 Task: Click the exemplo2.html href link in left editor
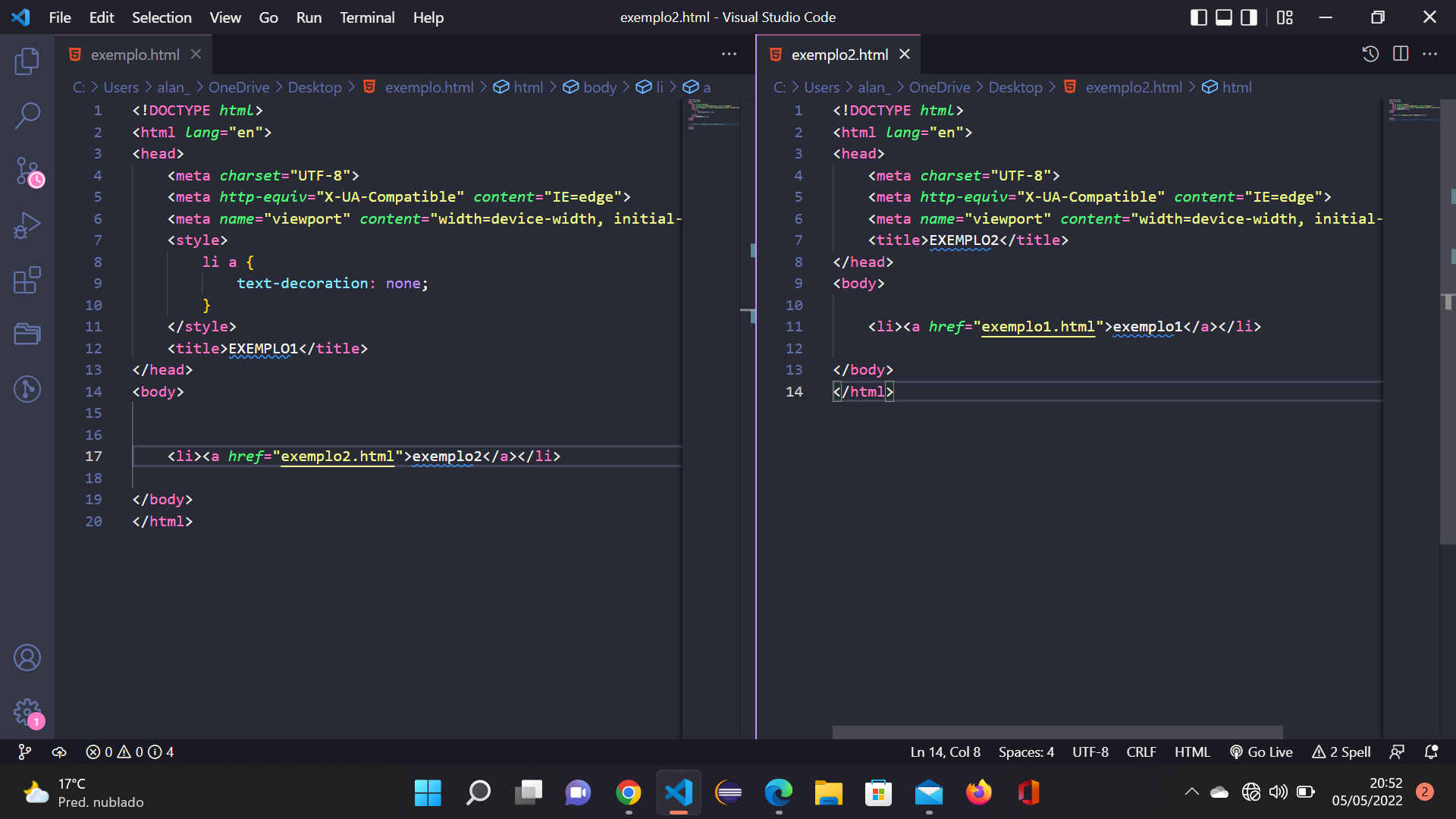pos(337,457)
